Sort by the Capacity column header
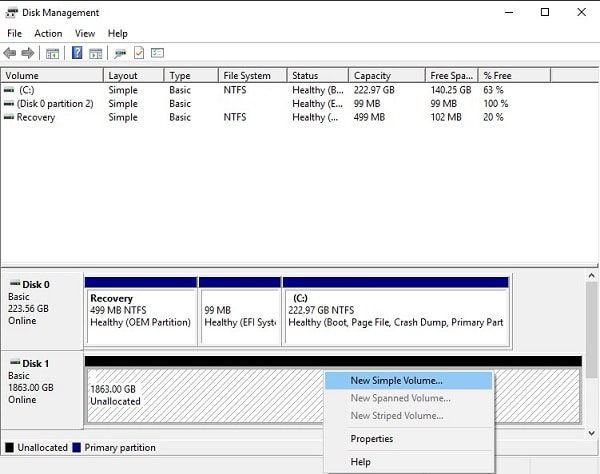The image size is (600, 474). pyautogui.click(x=387, y=75)
